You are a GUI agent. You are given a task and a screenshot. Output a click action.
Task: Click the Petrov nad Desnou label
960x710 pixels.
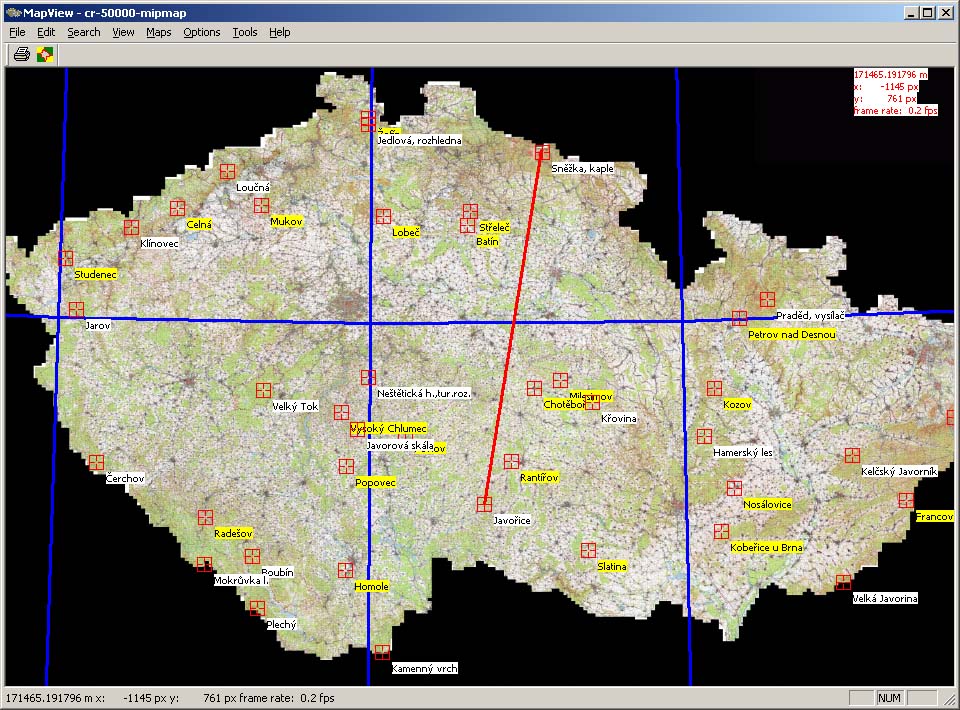791,334
